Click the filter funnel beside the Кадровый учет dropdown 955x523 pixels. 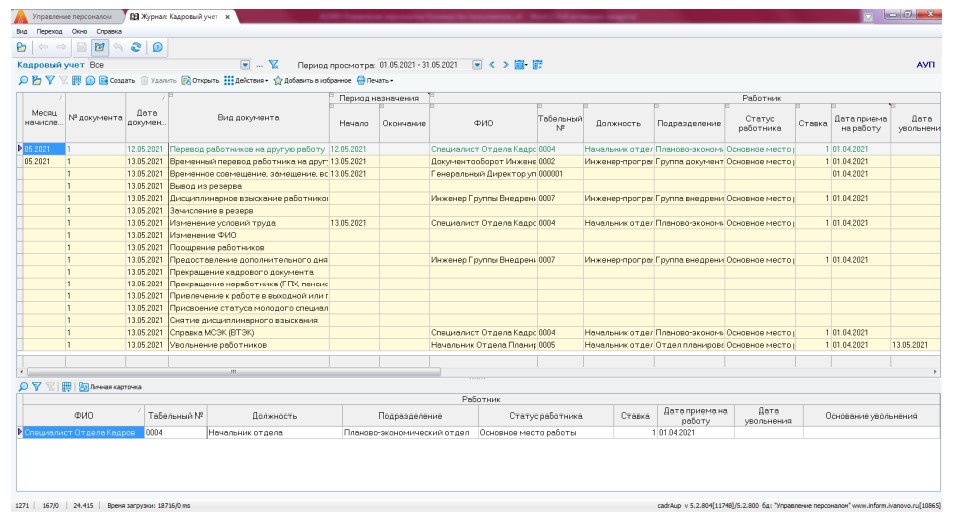pyautogui.click(x=273, y=64)
